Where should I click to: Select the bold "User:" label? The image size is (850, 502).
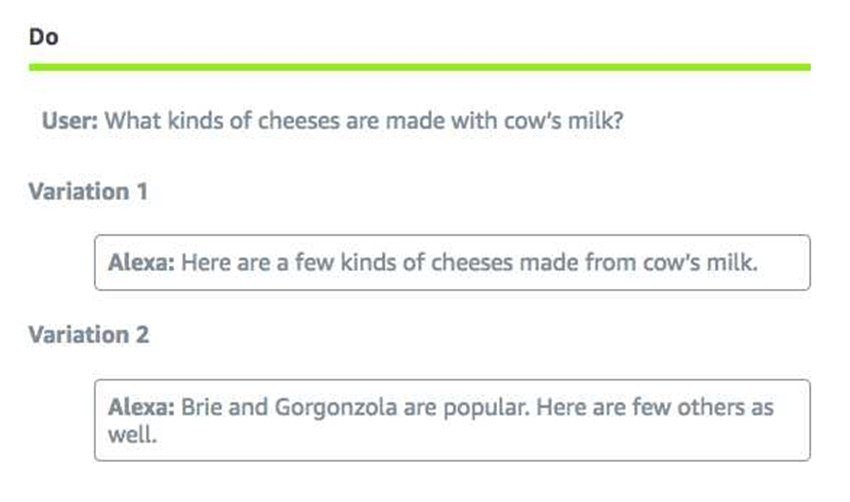[70, 120]
